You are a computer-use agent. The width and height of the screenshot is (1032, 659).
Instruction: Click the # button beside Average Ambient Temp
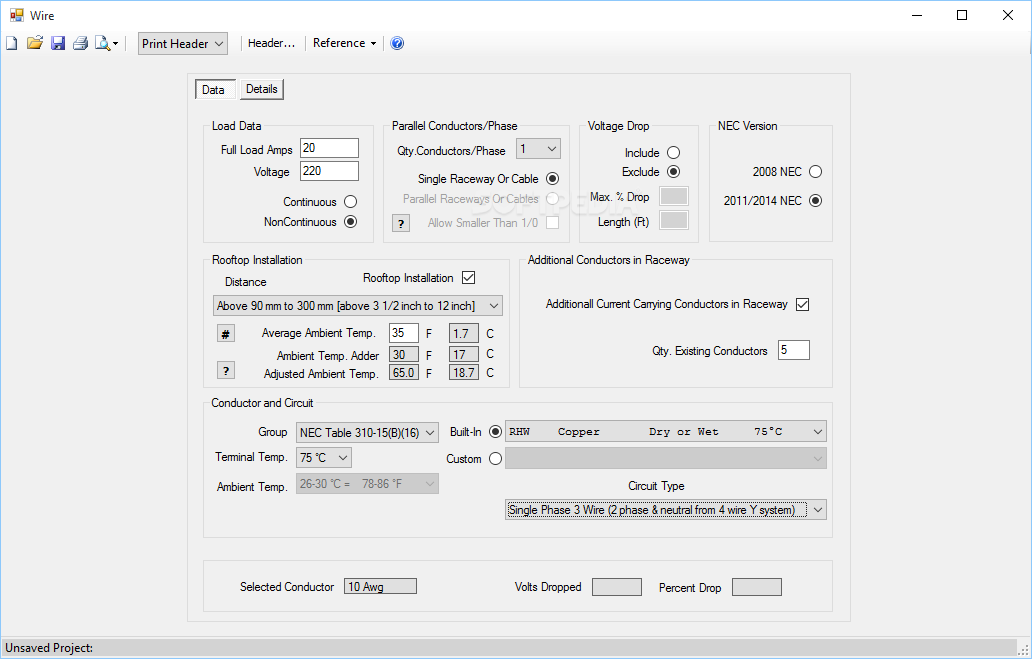click(226, 334)
